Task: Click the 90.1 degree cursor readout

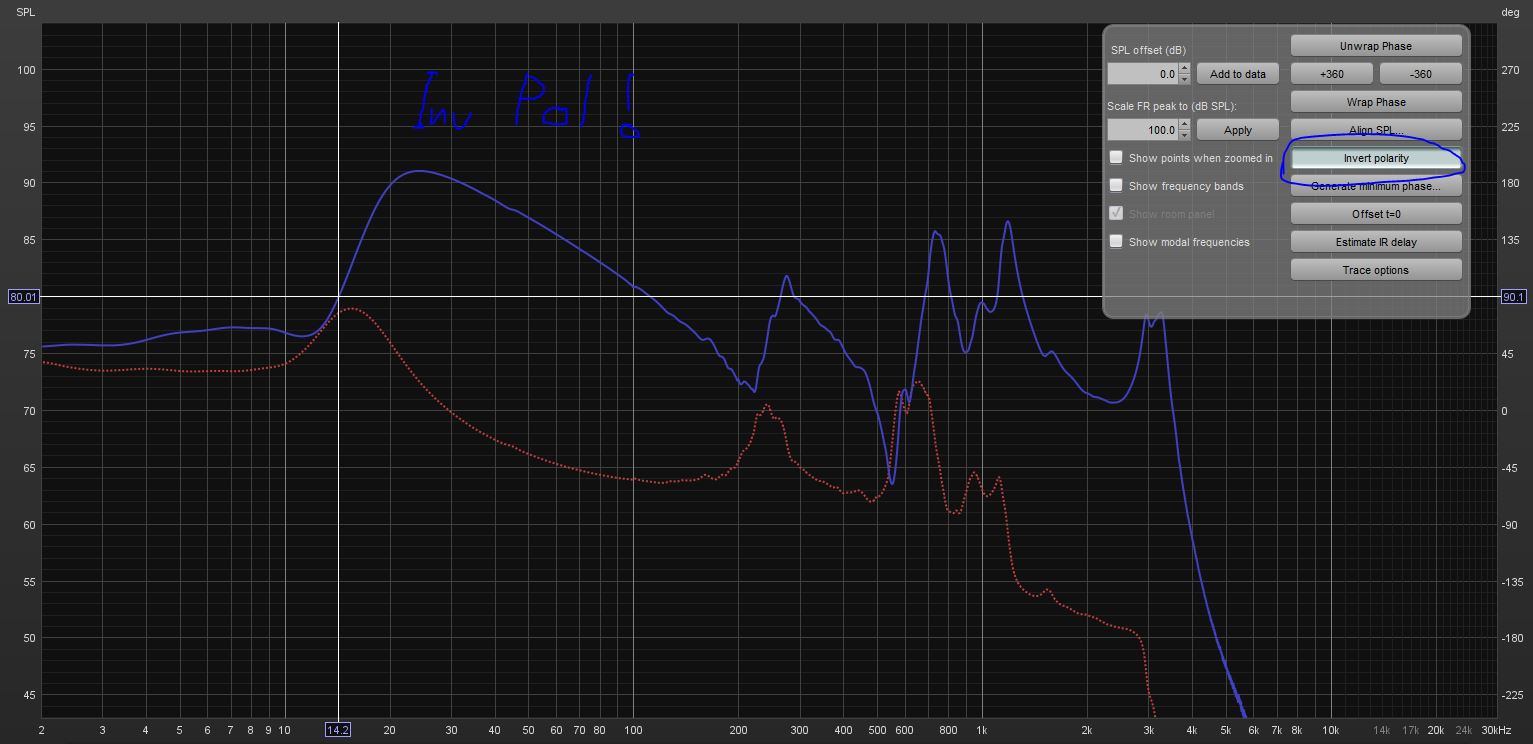Action: (1513, 297)
